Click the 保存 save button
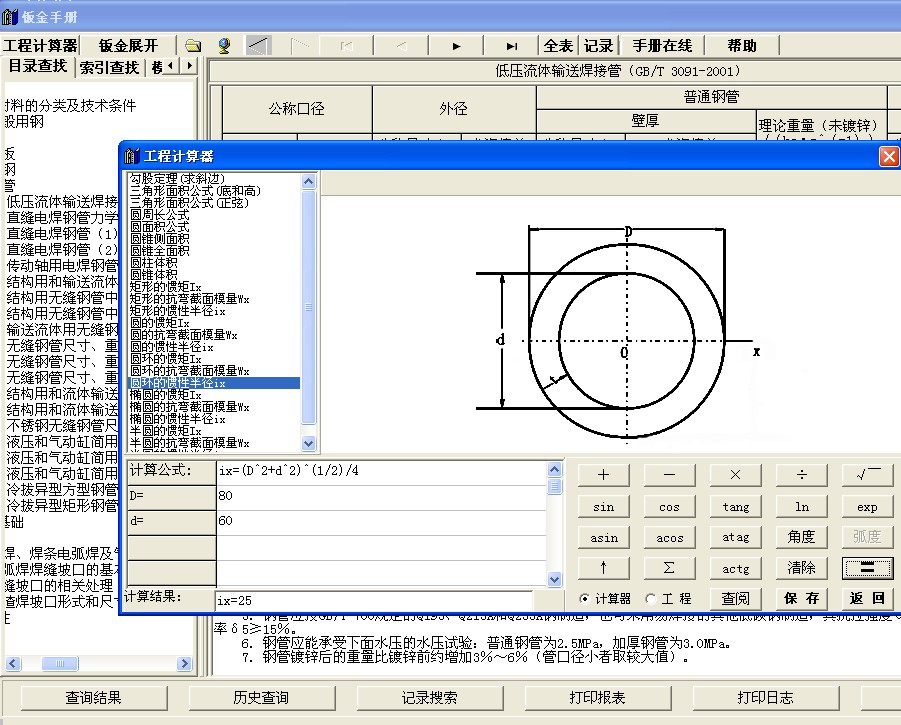Image resolution: width=901 pixels, height=725 pixels. click(x=802, y=599)
